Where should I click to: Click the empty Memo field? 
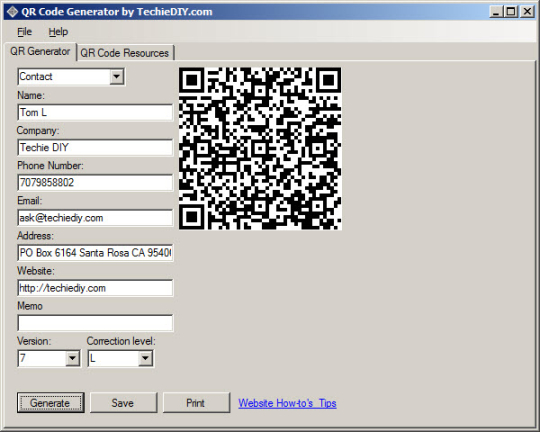point(95,323)
